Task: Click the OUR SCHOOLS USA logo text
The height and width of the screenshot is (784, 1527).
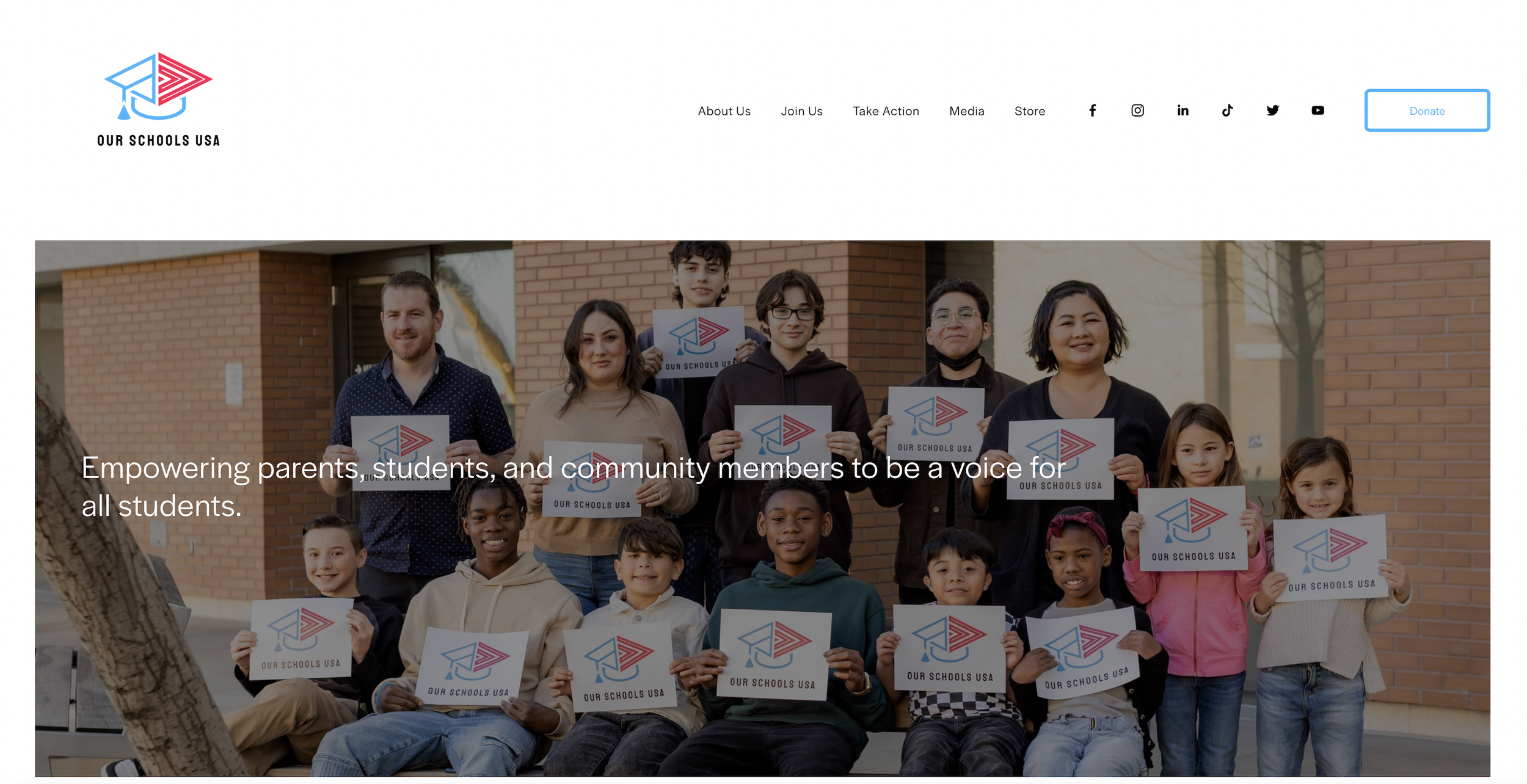Action: tap(158, 140)
